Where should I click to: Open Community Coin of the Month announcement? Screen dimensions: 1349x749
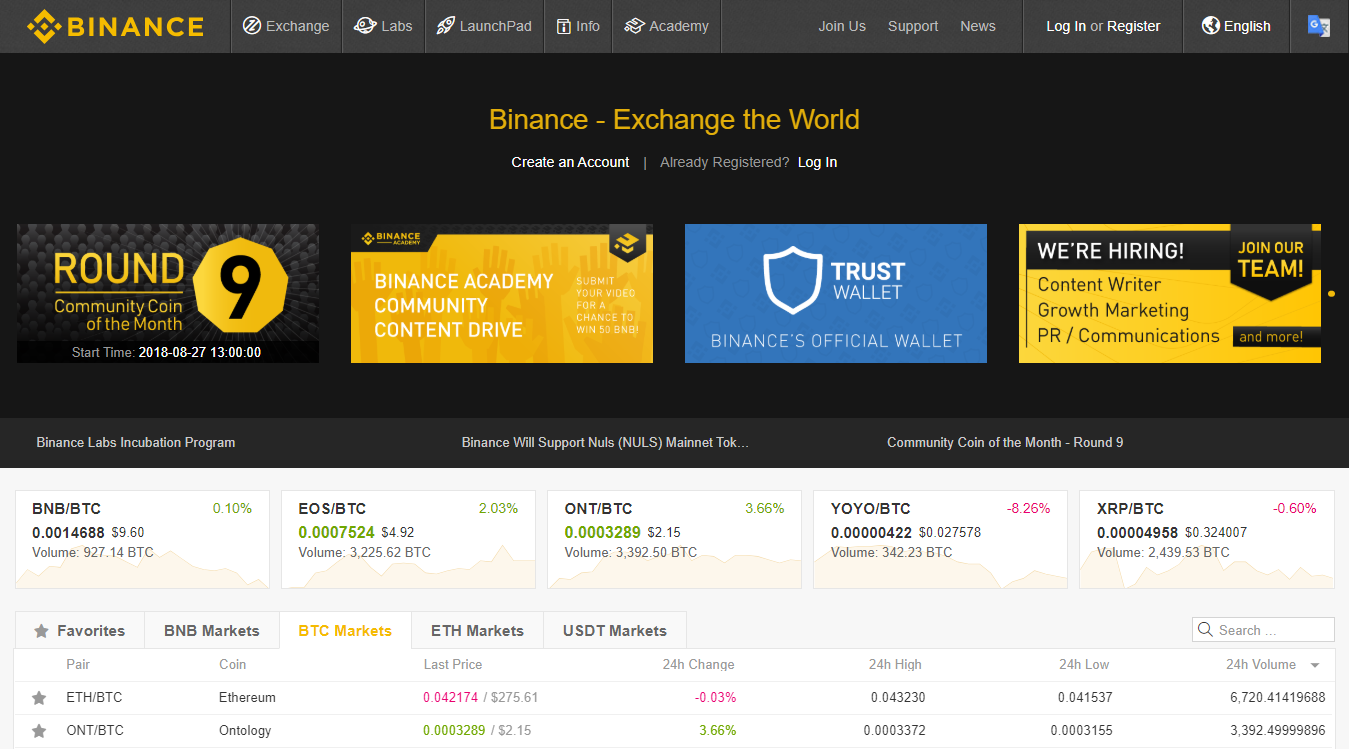click(x=1005, y=442)
